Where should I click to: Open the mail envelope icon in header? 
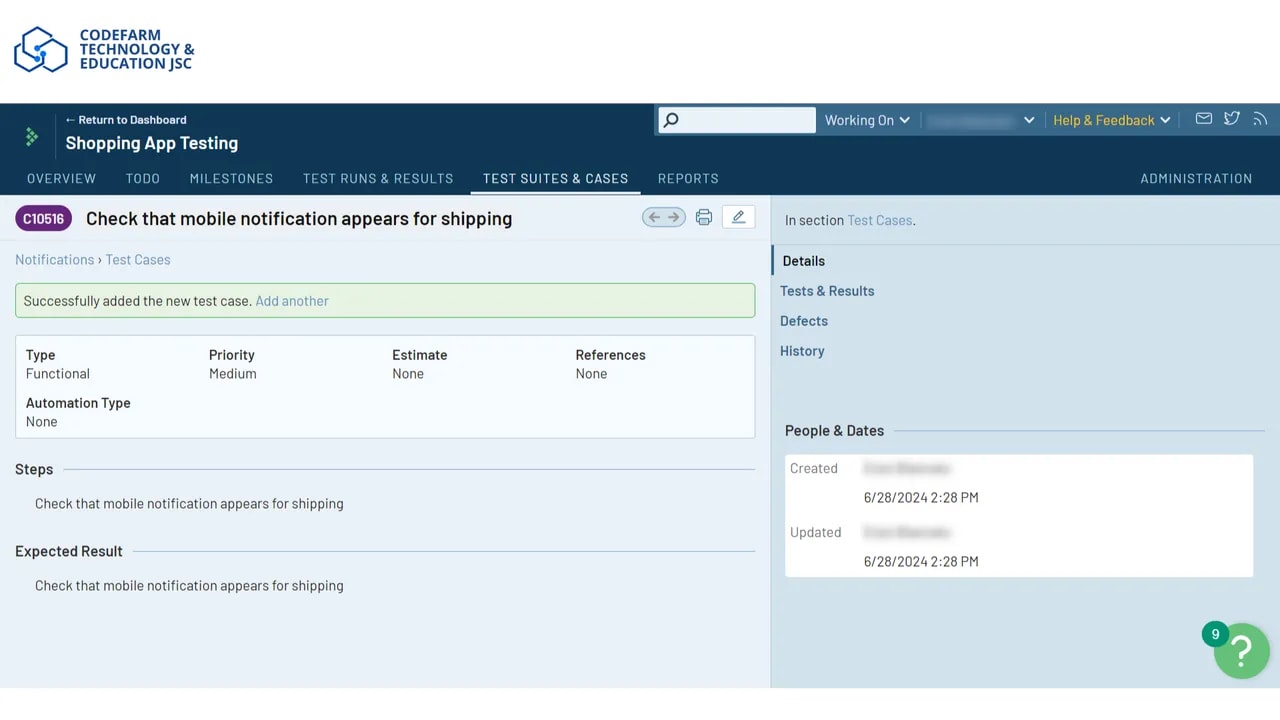coord(1204,119)
